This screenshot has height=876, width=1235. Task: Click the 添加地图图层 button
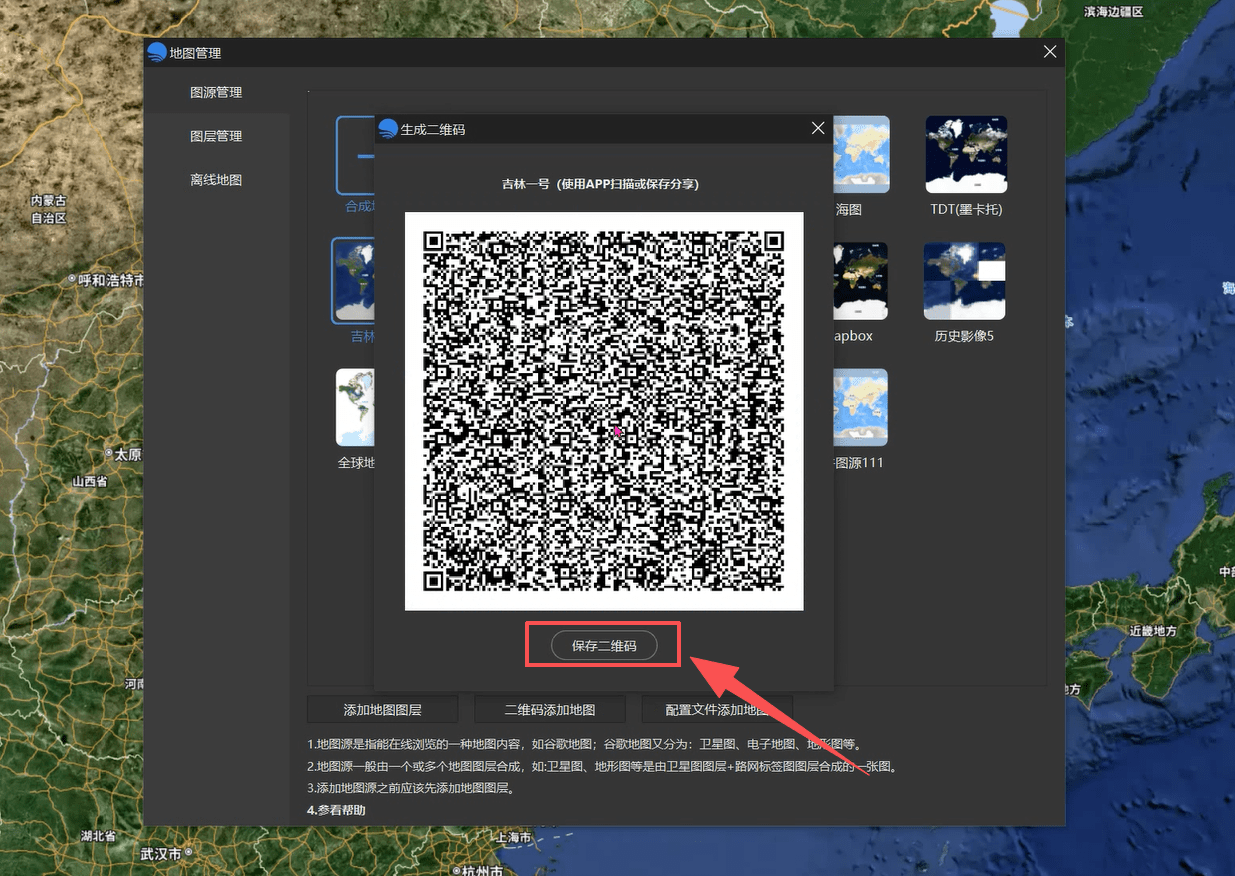tap(382, 709)
